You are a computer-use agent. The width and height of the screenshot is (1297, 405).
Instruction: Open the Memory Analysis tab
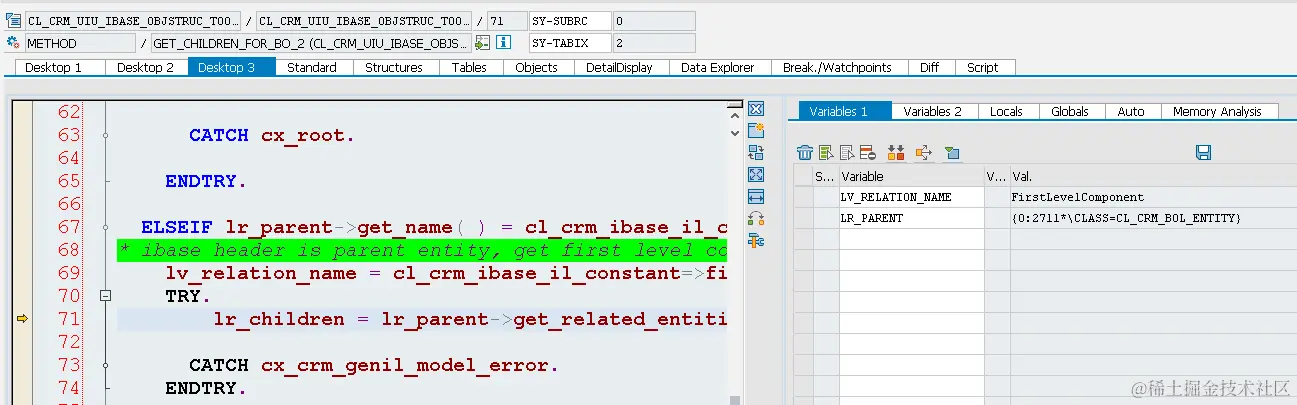(1217, 111)
